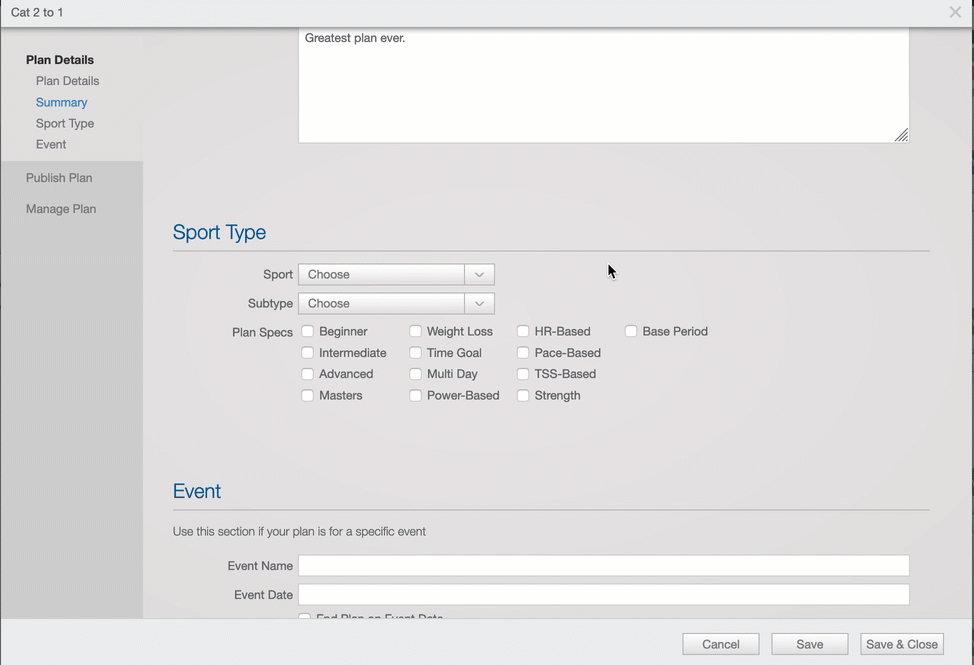
Task: Close the Cat 2 to 1 dialog
Action: pyautogui.click(x=955, y=12)
